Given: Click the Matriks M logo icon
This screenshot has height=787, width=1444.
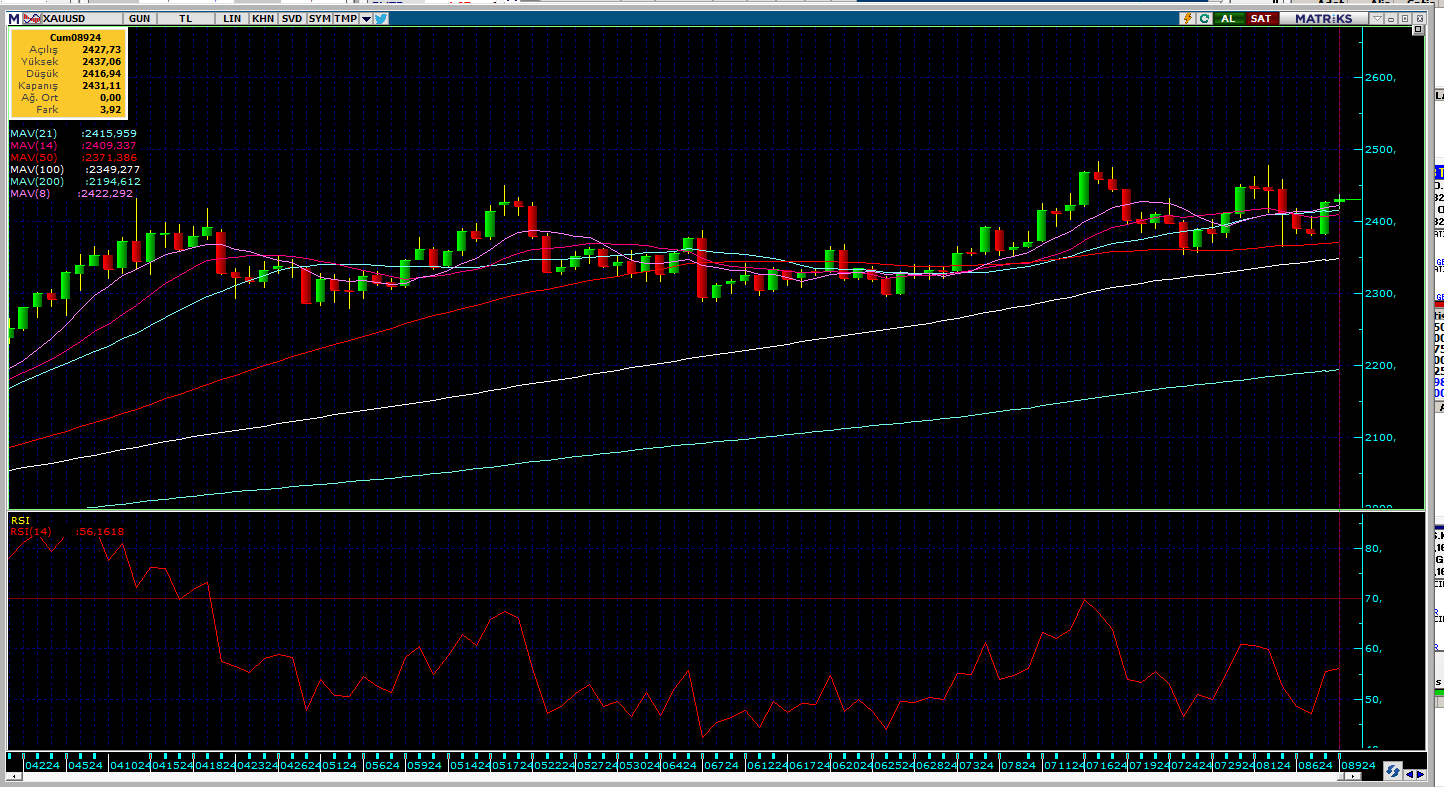Looking at the screenshot, I should coord(13,18).
